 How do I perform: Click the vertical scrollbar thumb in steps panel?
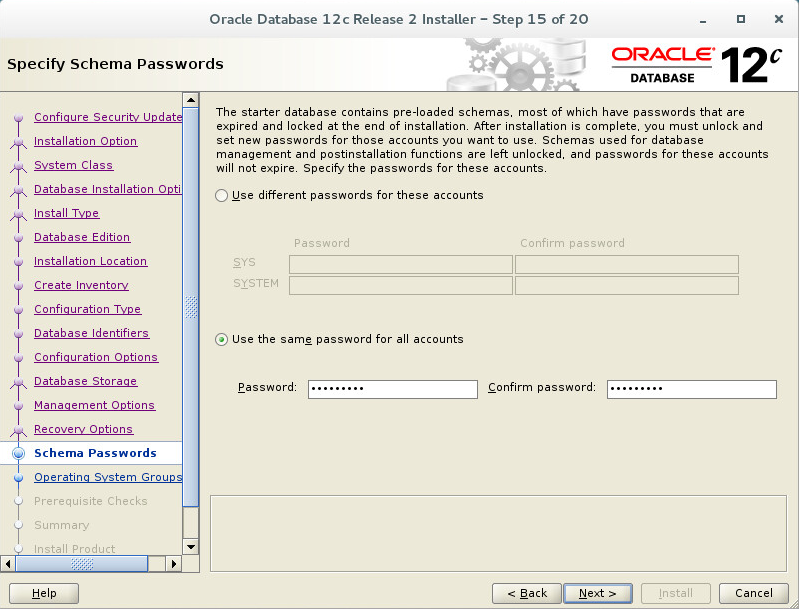191,307
